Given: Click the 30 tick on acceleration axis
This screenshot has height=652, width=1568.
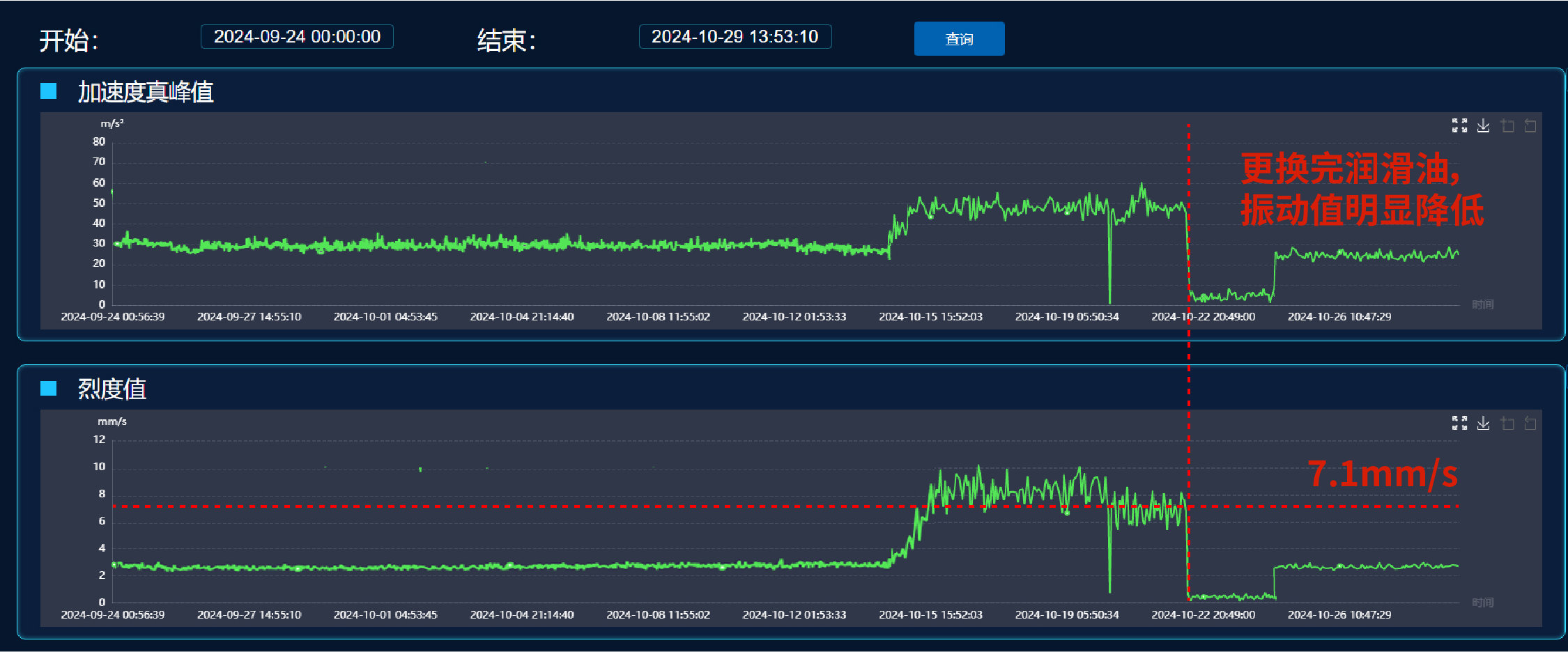Looking at the screenshot, I should 99,243.
